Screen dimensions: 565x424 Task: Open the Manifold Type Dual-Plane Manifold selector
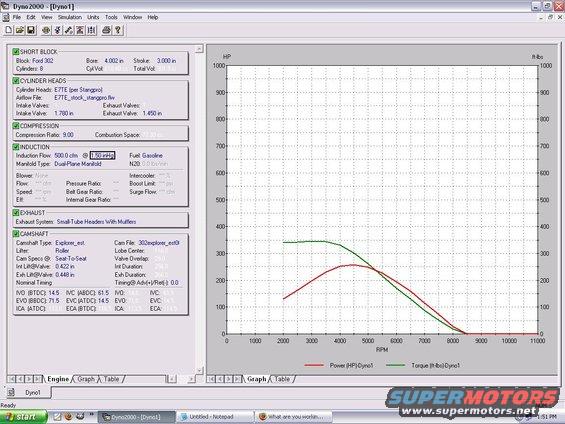78,164
